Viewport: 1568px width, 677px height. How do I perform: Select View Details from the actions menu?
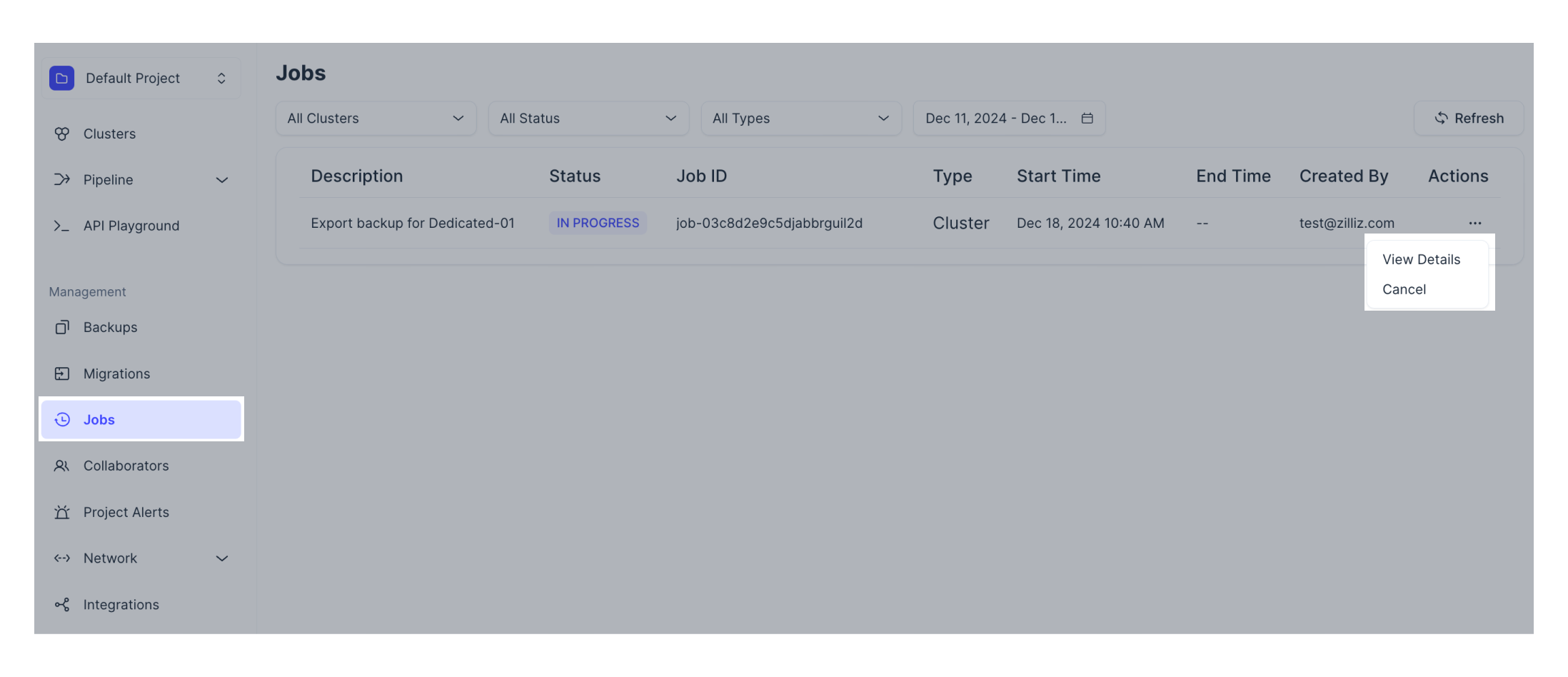tap(1421, 259)
